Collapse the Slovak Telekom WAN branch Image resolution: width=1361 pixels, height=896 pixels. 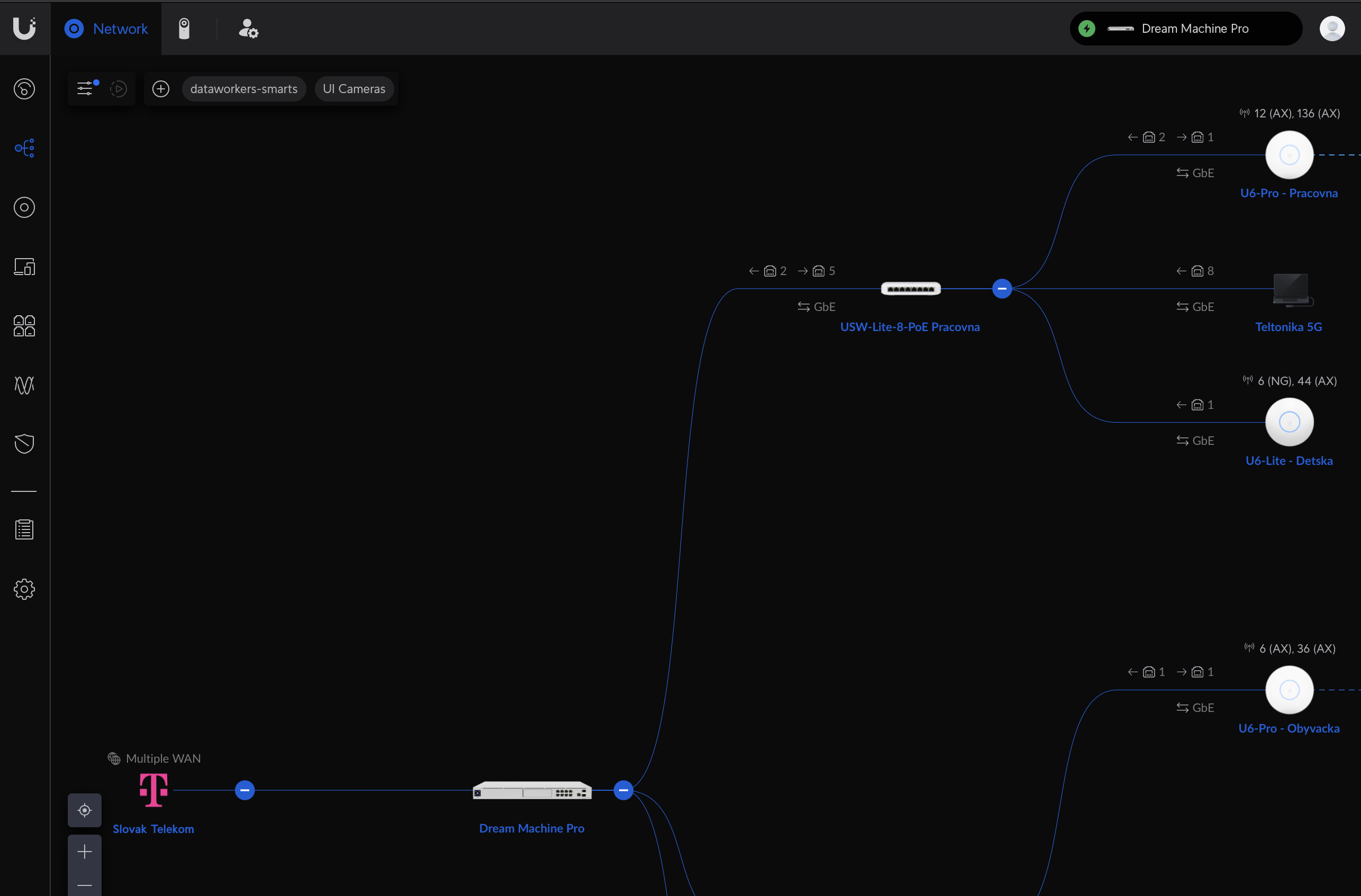(245, 790)
